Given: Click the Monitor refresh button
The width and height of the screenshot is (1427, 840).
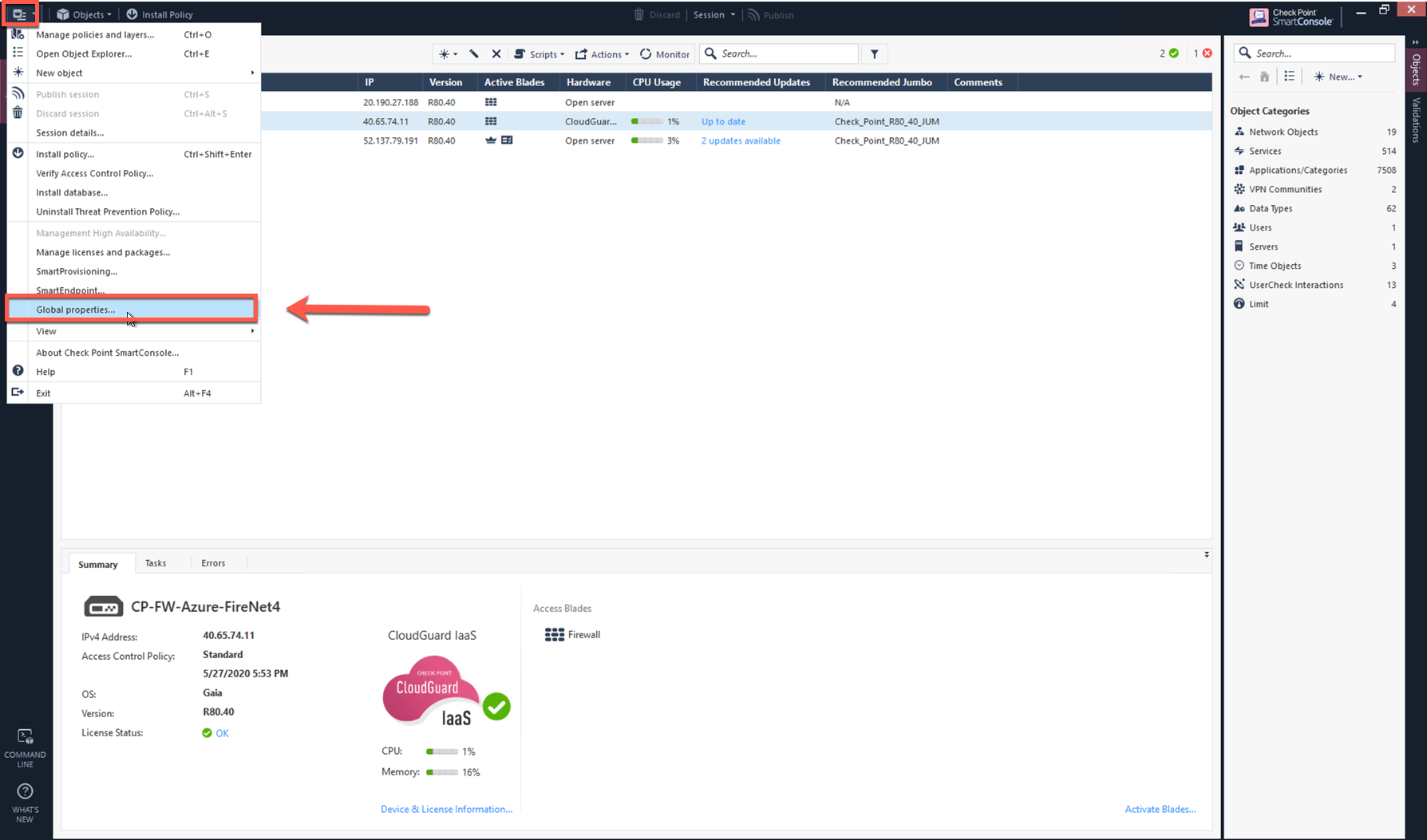Looking at the screenshot, I should (664, 54).
